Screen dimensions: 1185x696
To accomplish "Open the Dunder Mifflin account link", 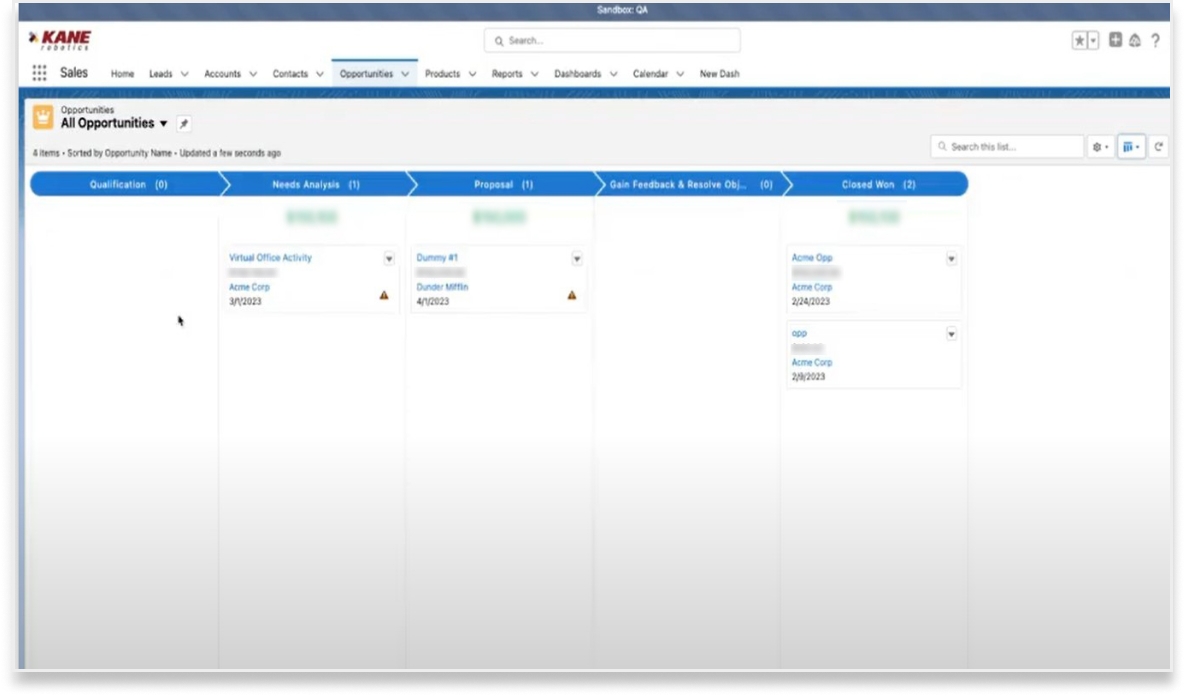I will pyautogui.click(x=442, y=287).
